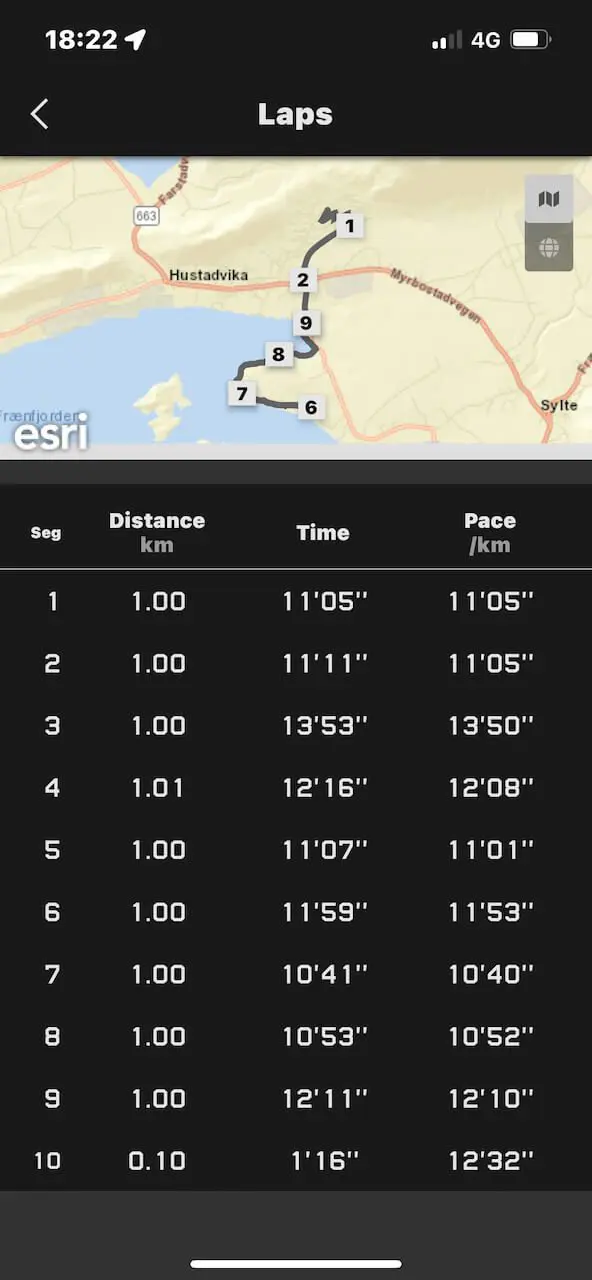Tap the location arrow in status bar

(x=136, y=40)
